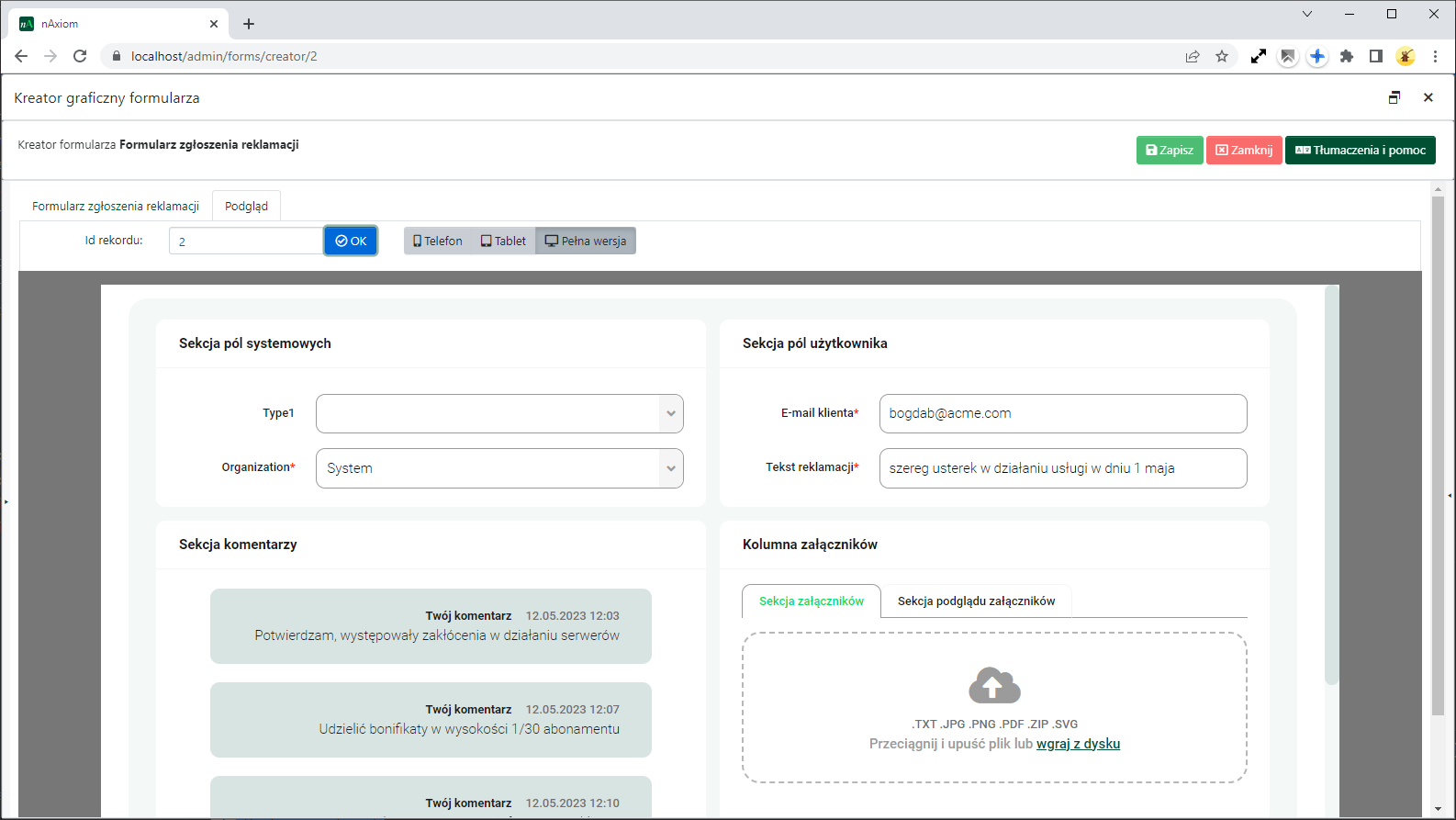Open the browser tab search chevron
This screenshot has height=820, width=1456.
pyautogui.click(x=1306, y=14)
